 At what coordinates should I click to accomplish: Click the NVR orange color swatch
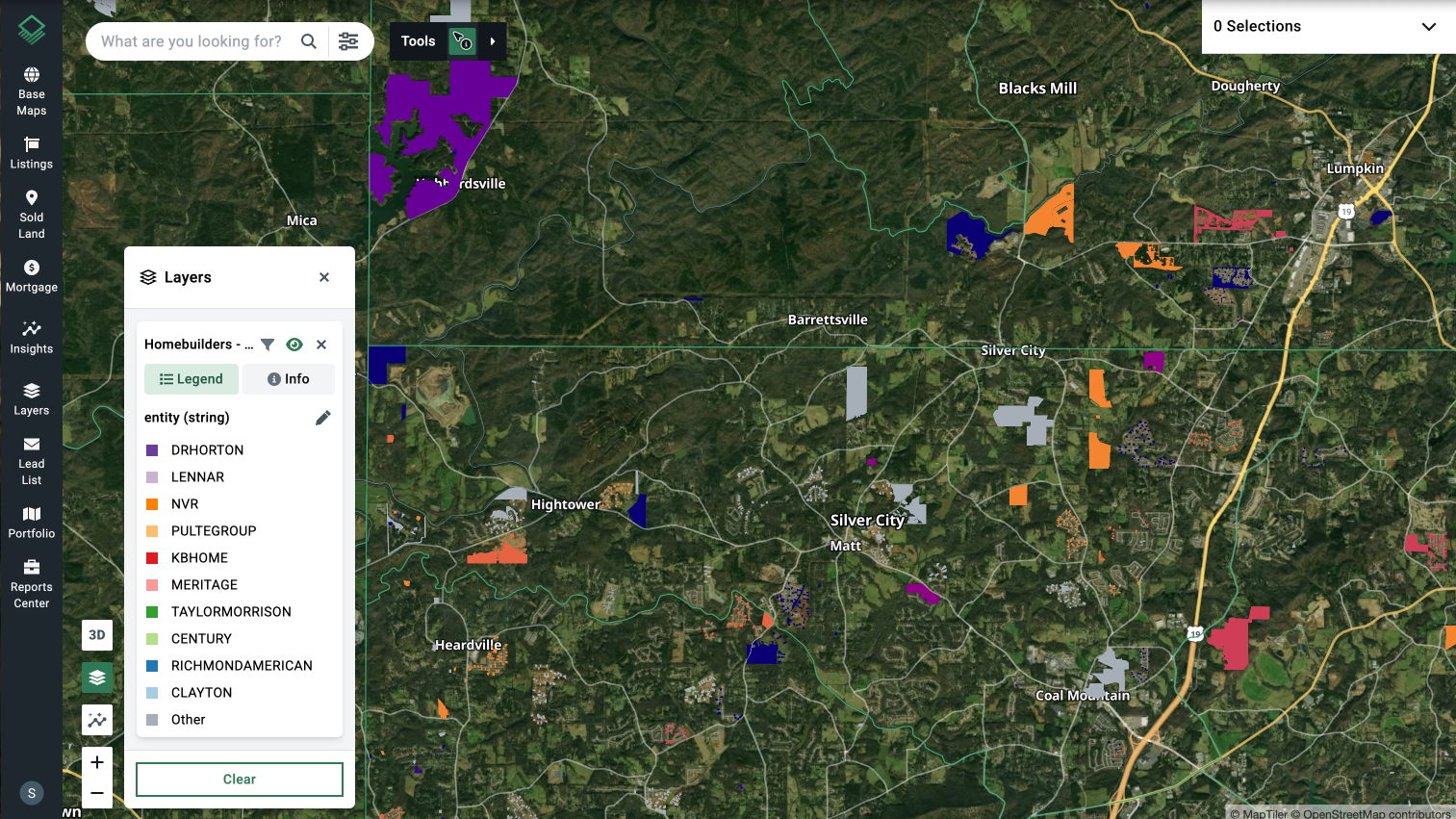pos(152,504)
